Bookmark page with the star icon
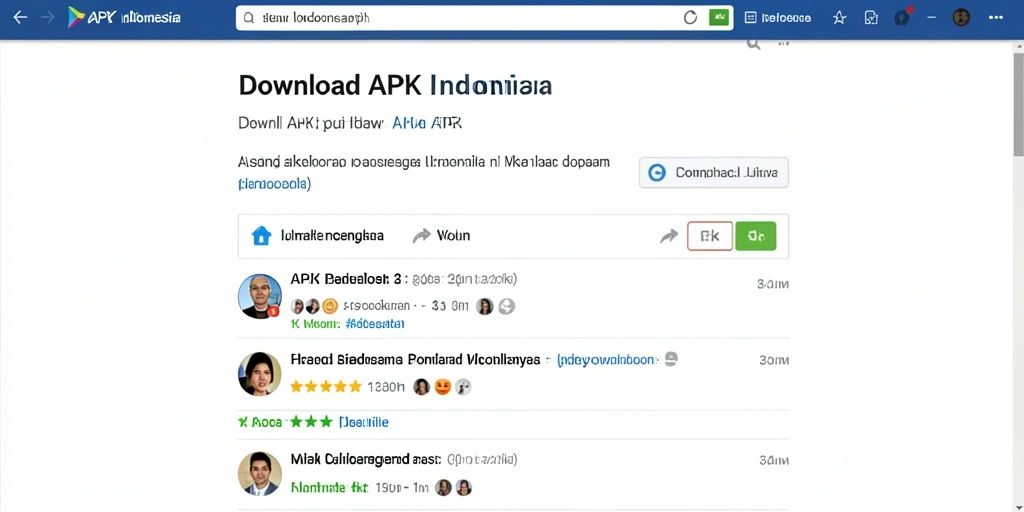The height and width of the screenshot is (512, 1024). pyautogui.click(x=839, y=18)
